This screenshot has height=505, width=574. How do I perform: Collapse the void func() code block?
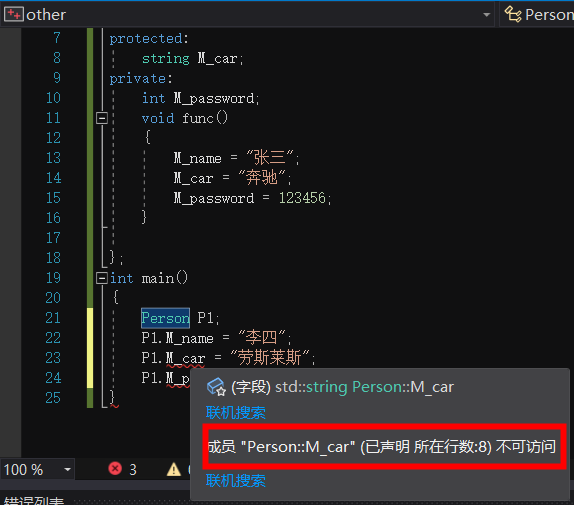102,118
